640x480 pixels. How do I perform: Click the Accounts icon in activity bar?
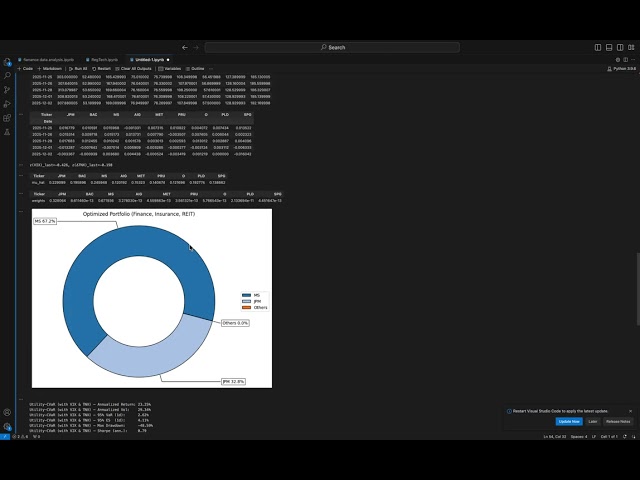(7, 411)
